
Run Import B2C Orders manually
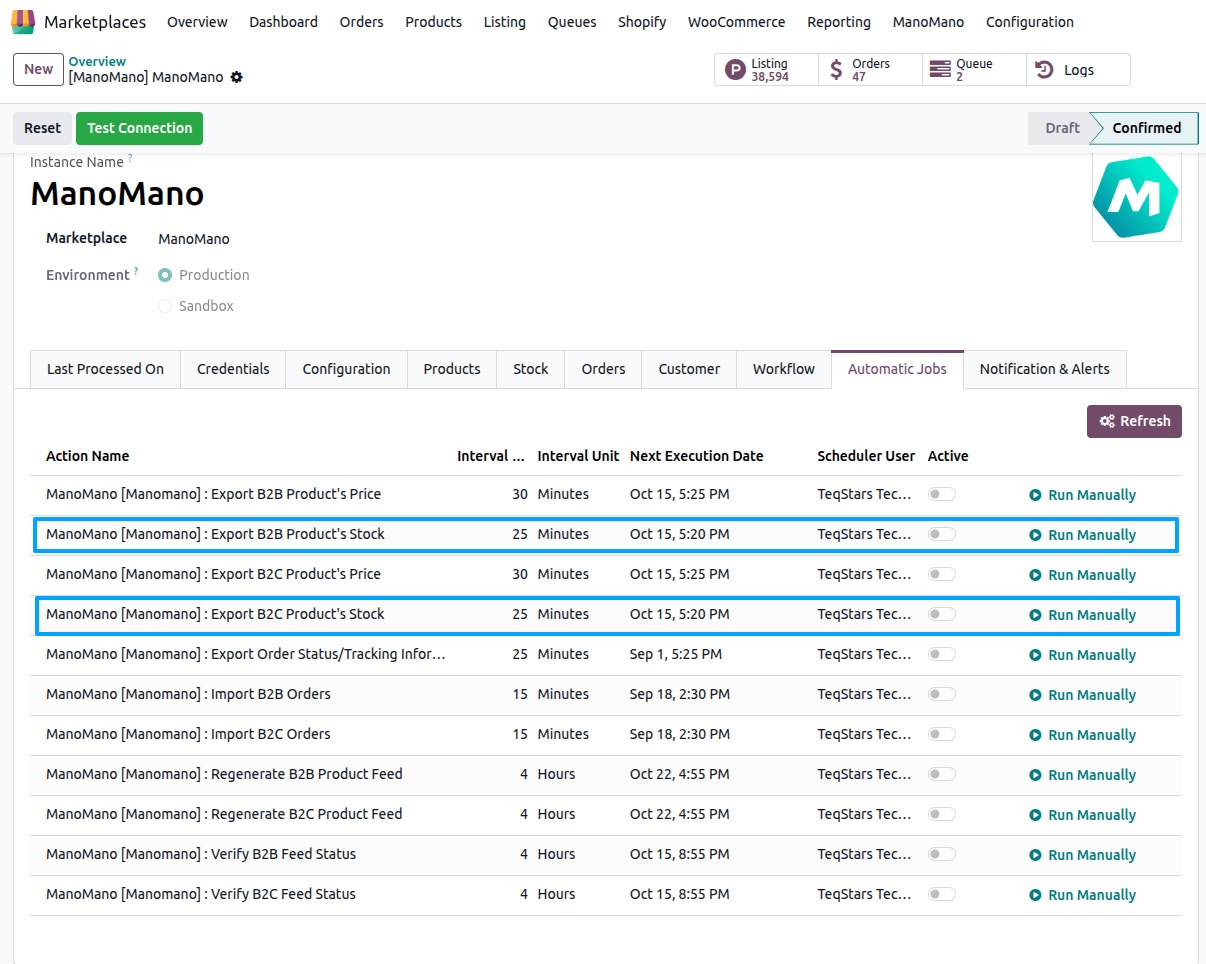(1083, 735)
